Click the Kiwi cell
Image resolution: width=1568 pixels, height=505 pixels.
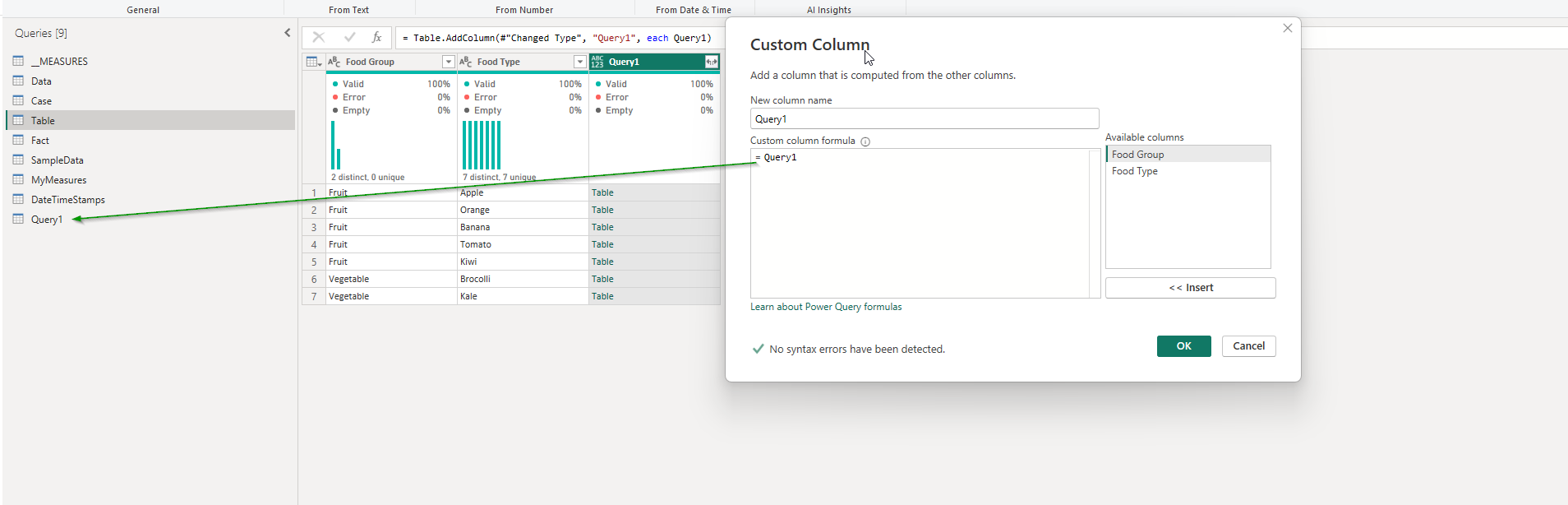tap(523, 262)
